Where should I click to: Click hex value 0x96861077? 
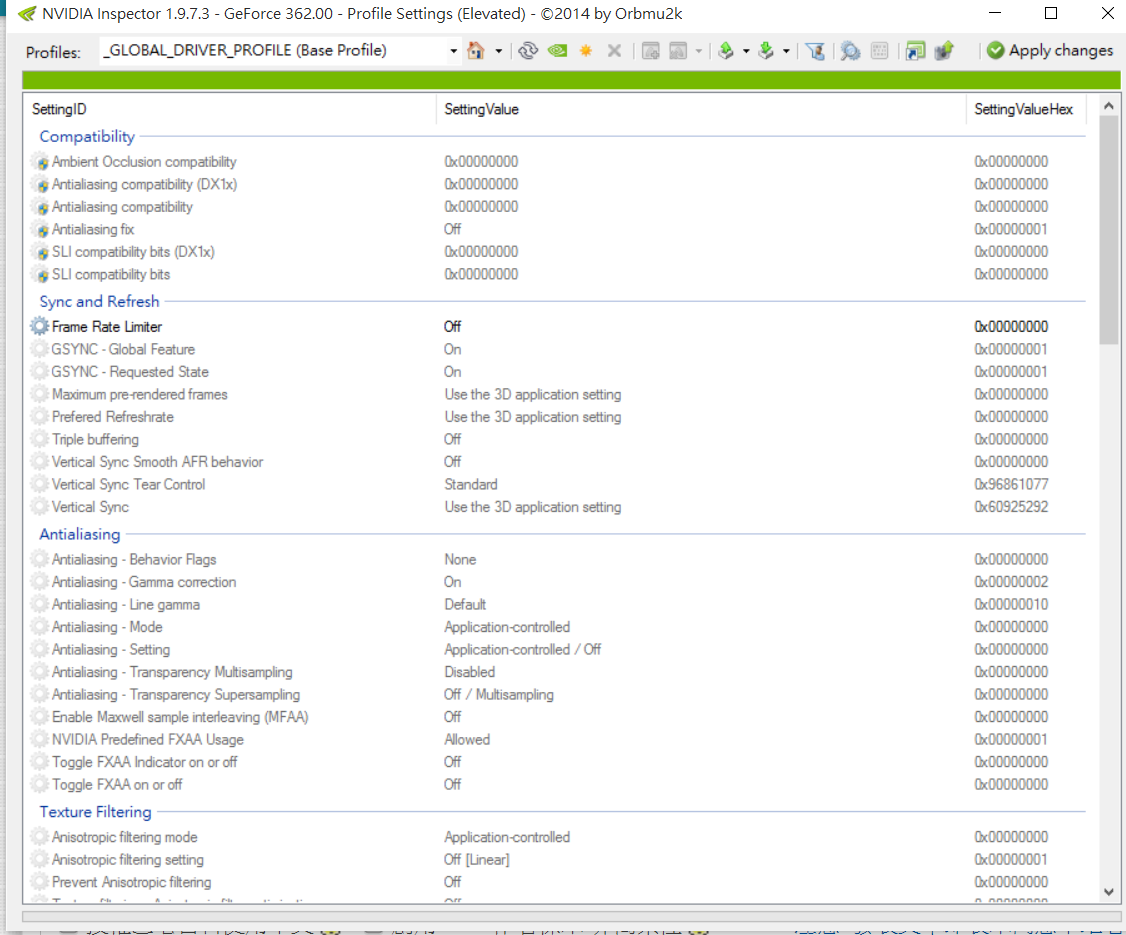(1011, 484)
